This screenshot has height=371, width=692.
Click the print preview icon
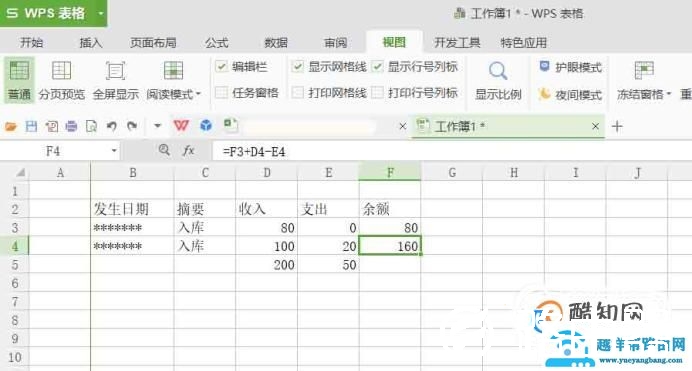point(91,127)
